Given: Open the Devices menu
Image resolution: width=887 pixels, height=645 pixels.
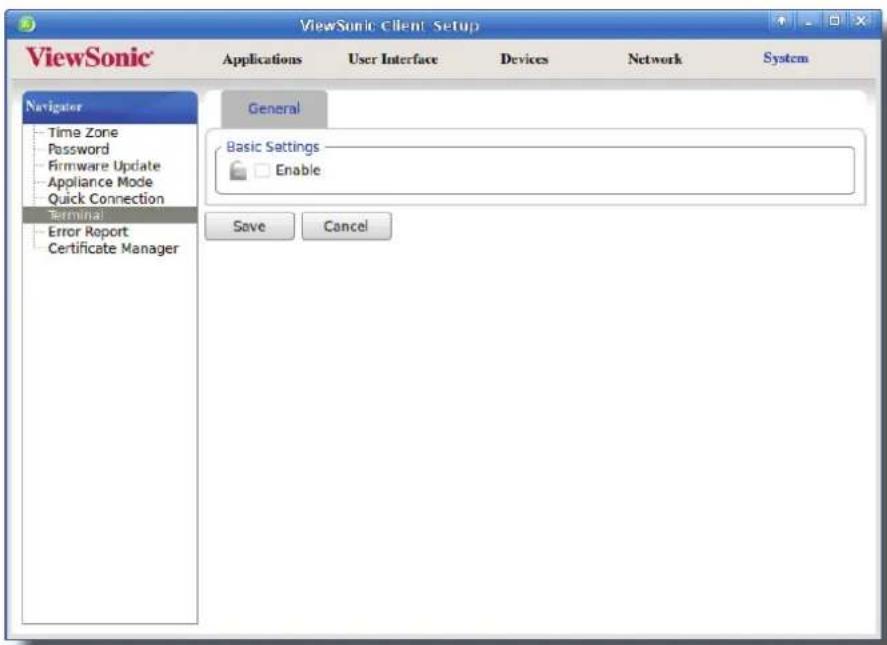Looking at the screenshot, I should pyautogui.click(x=524, y=59).
